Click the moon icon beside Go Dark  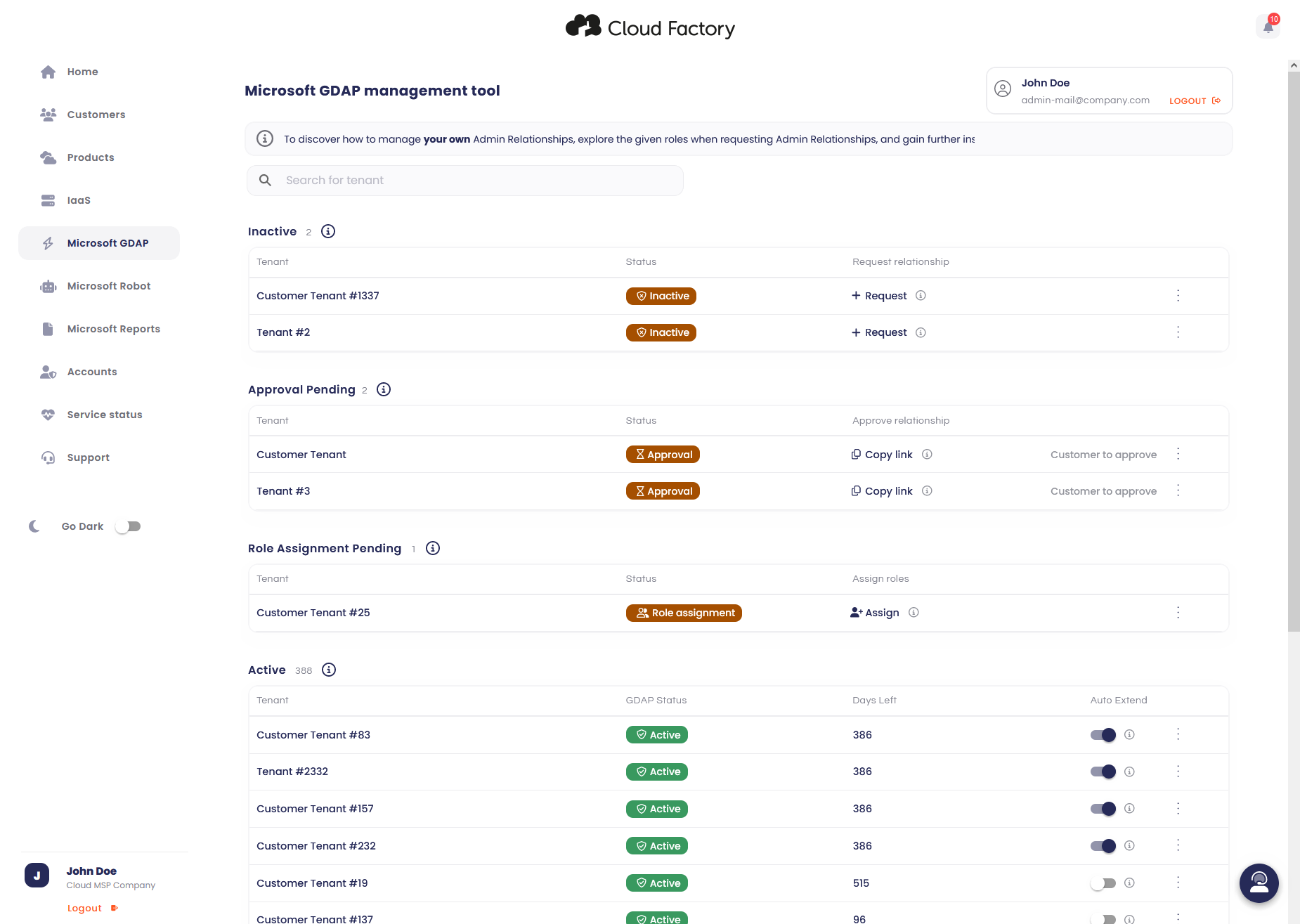pyautogui.click(x=34, y=526)
